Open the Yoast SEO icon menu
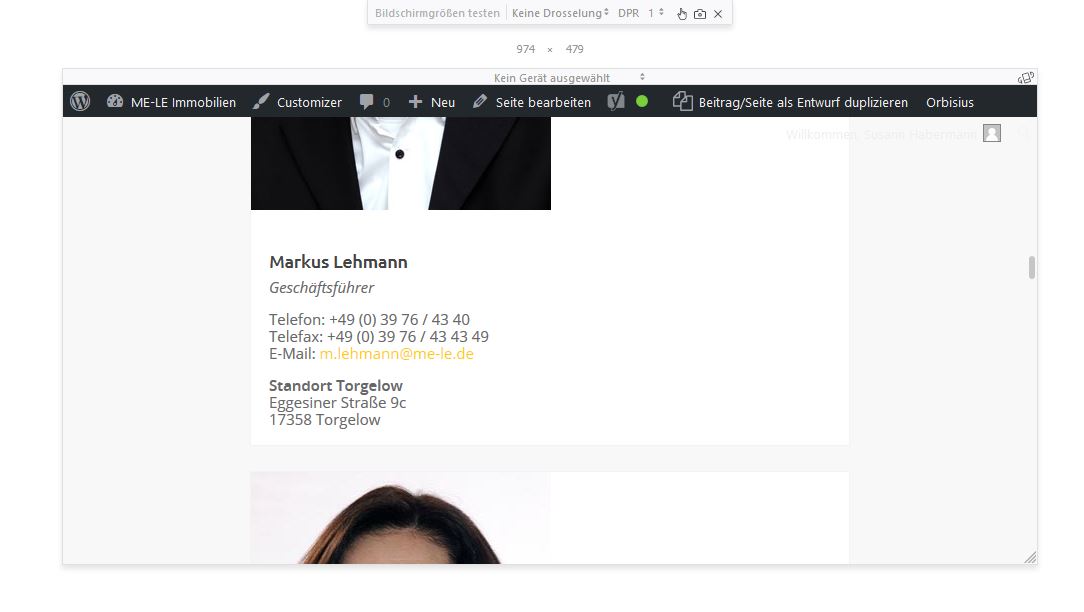The image size is (1084, 612). 616,102
